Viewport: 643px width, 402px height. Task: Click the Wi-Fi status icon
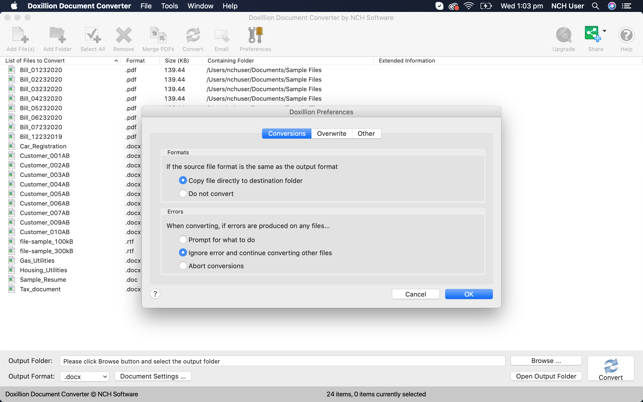pos(468,6)
